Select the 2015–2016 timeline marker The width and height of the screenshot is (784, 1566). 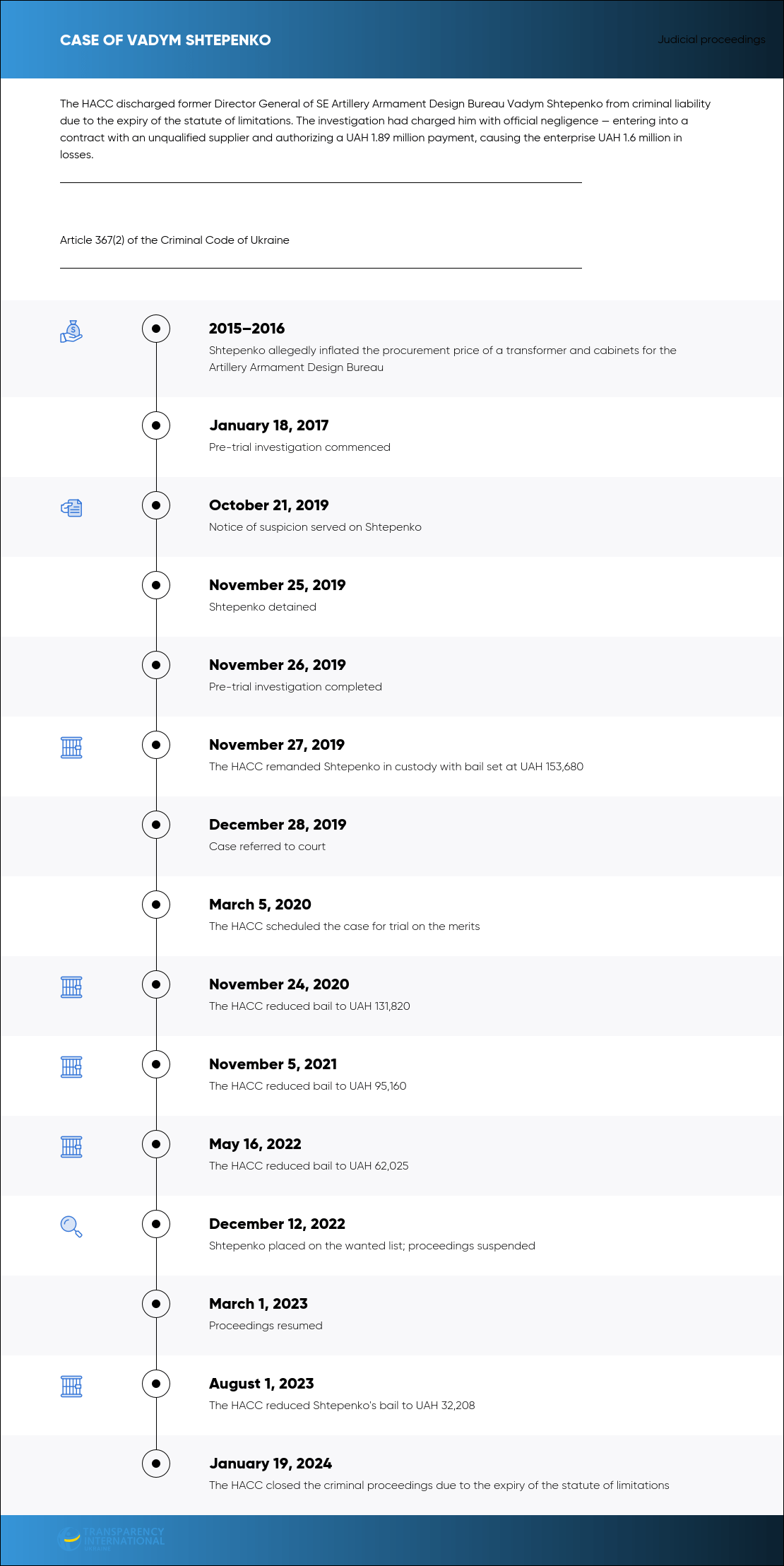tap(156, 329)
